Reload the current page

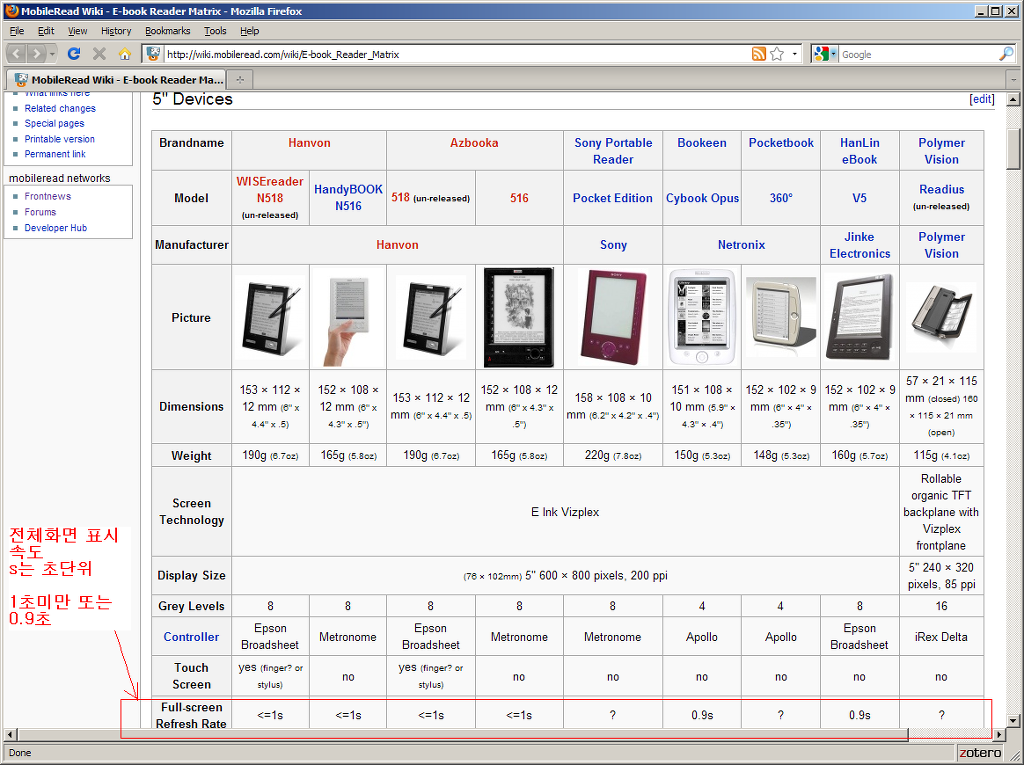click(x=74, y=54)
